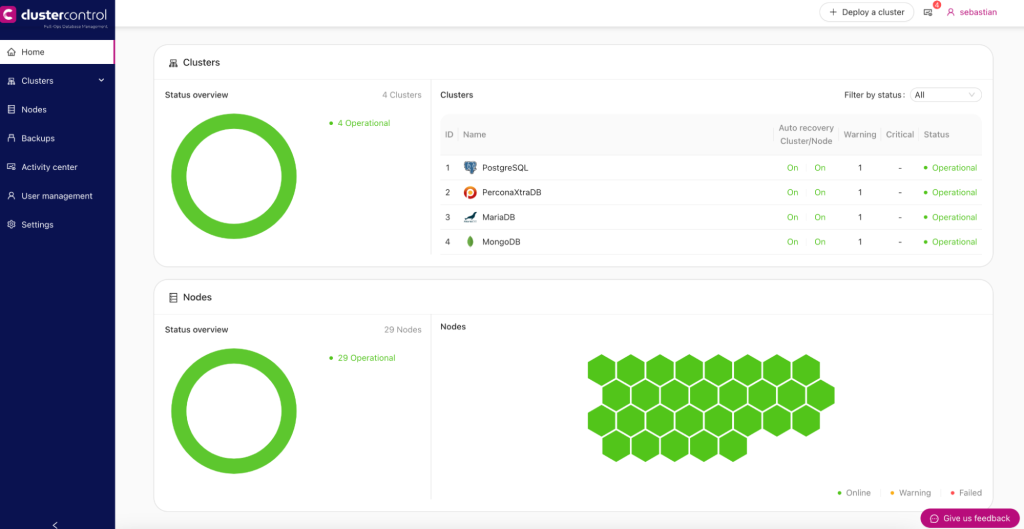Click the Backups sidebar icon

(x=11, y=138)
